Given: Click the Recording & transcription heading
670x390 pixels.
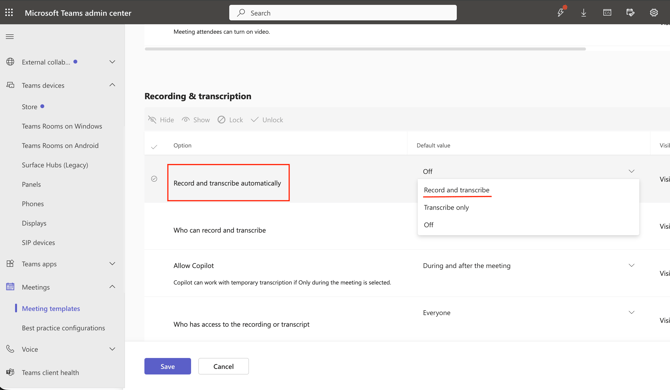Looking at the screenshot, I should pyautogui.click(x=198, y=96).
